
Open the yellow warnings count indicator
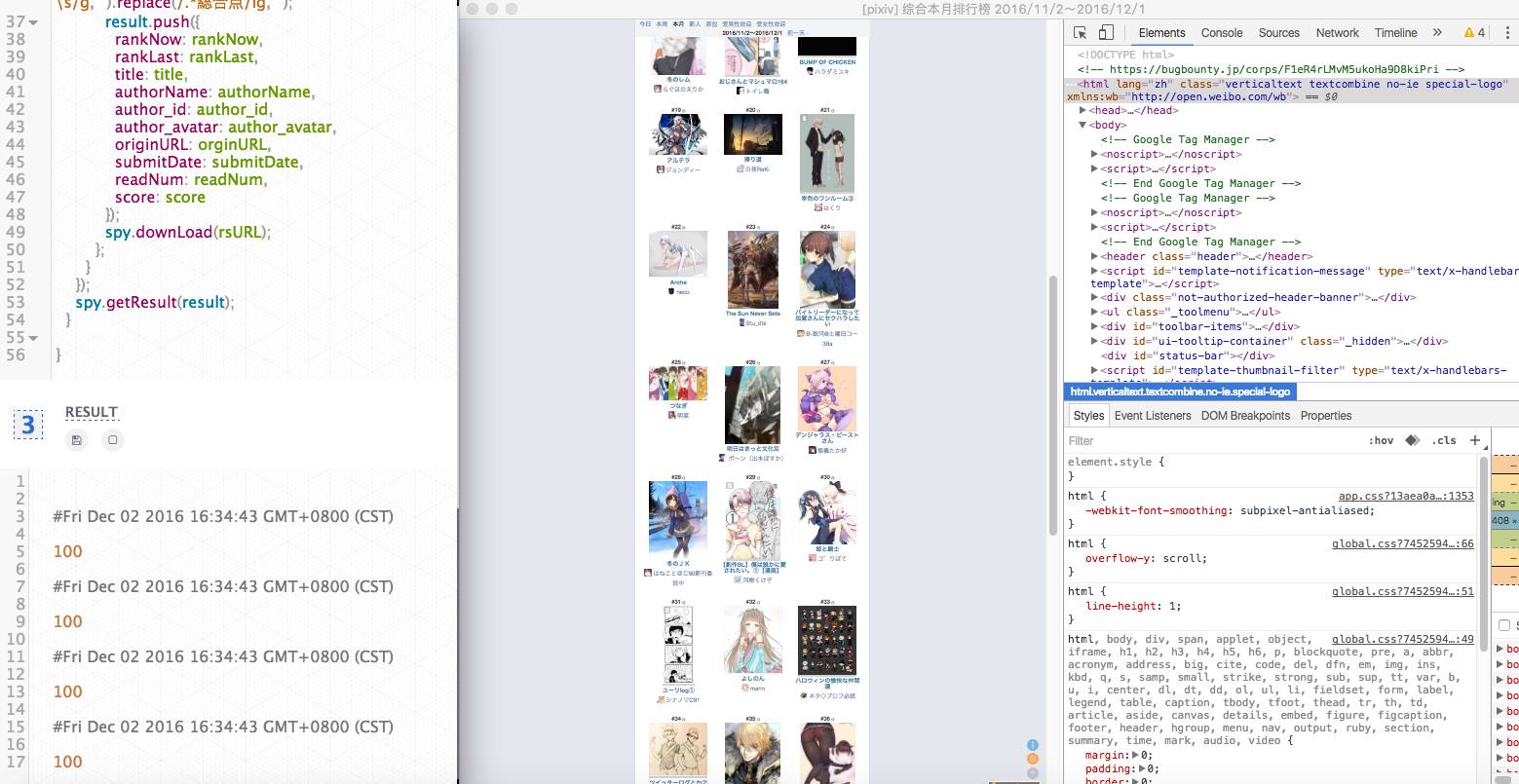1474,32
